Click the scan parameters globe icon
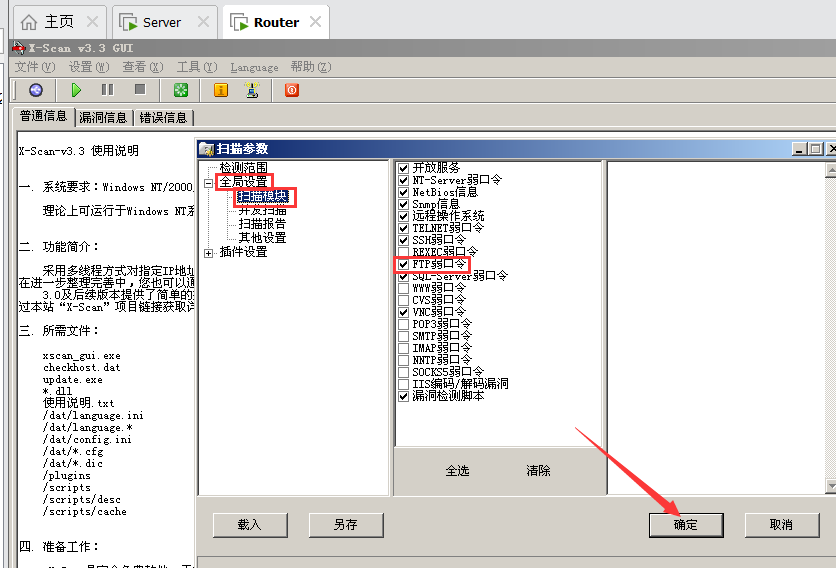Screen dimensions: 836x568 (36, 90)
